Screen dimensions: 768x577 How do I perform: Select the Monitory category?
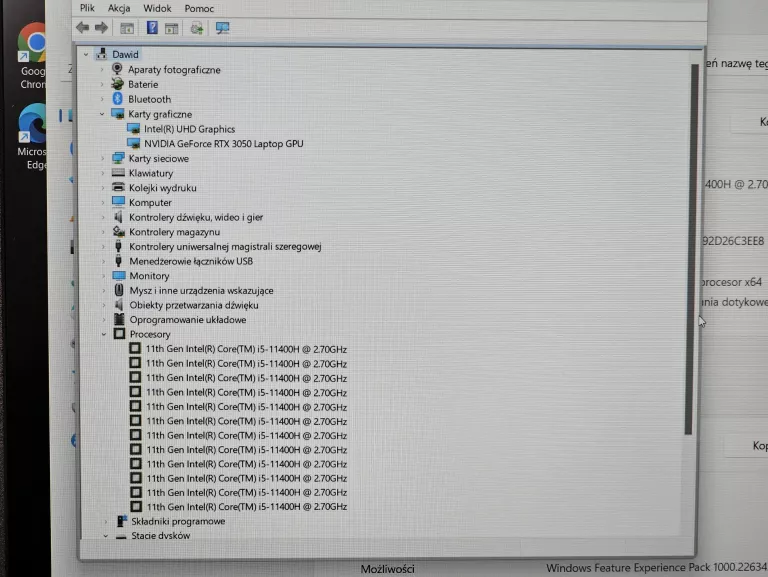click(x=149, y=276)
